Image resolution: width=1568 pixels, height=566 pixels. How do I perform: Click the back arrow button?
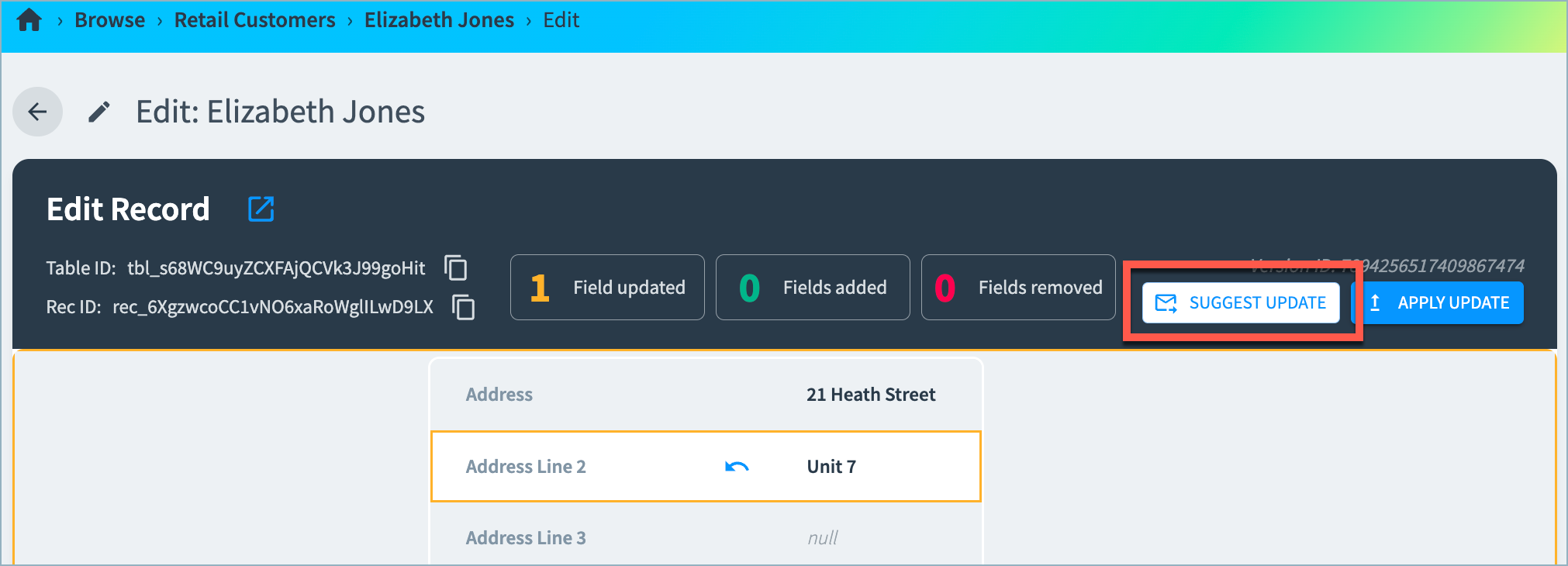[37, 112]
